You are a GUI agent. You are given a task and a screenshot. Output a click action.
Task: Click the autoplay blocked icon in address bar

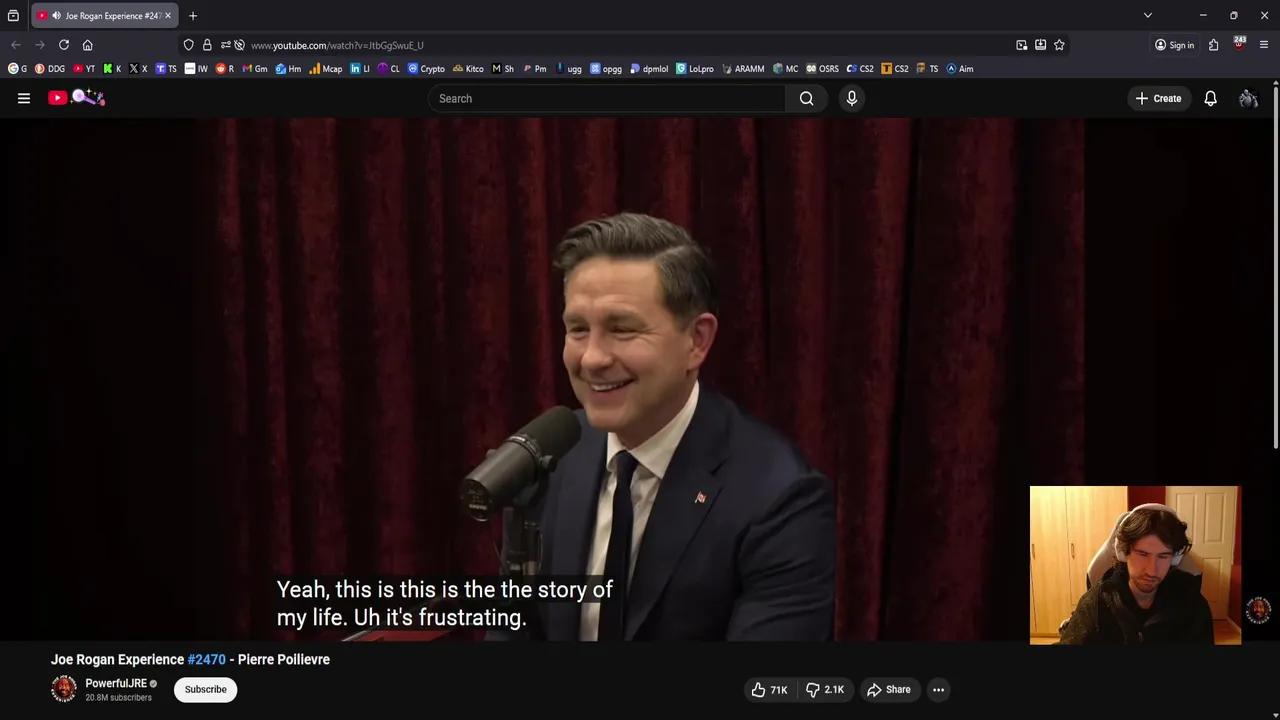[239, 45]
